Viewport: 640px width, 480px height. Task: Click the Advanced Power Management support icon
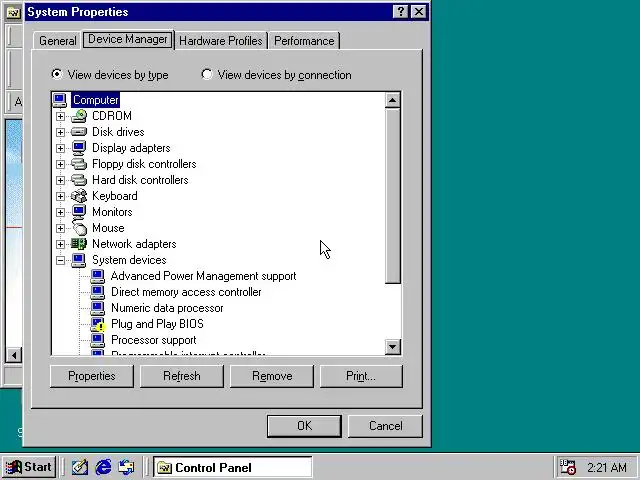[98, 276]
